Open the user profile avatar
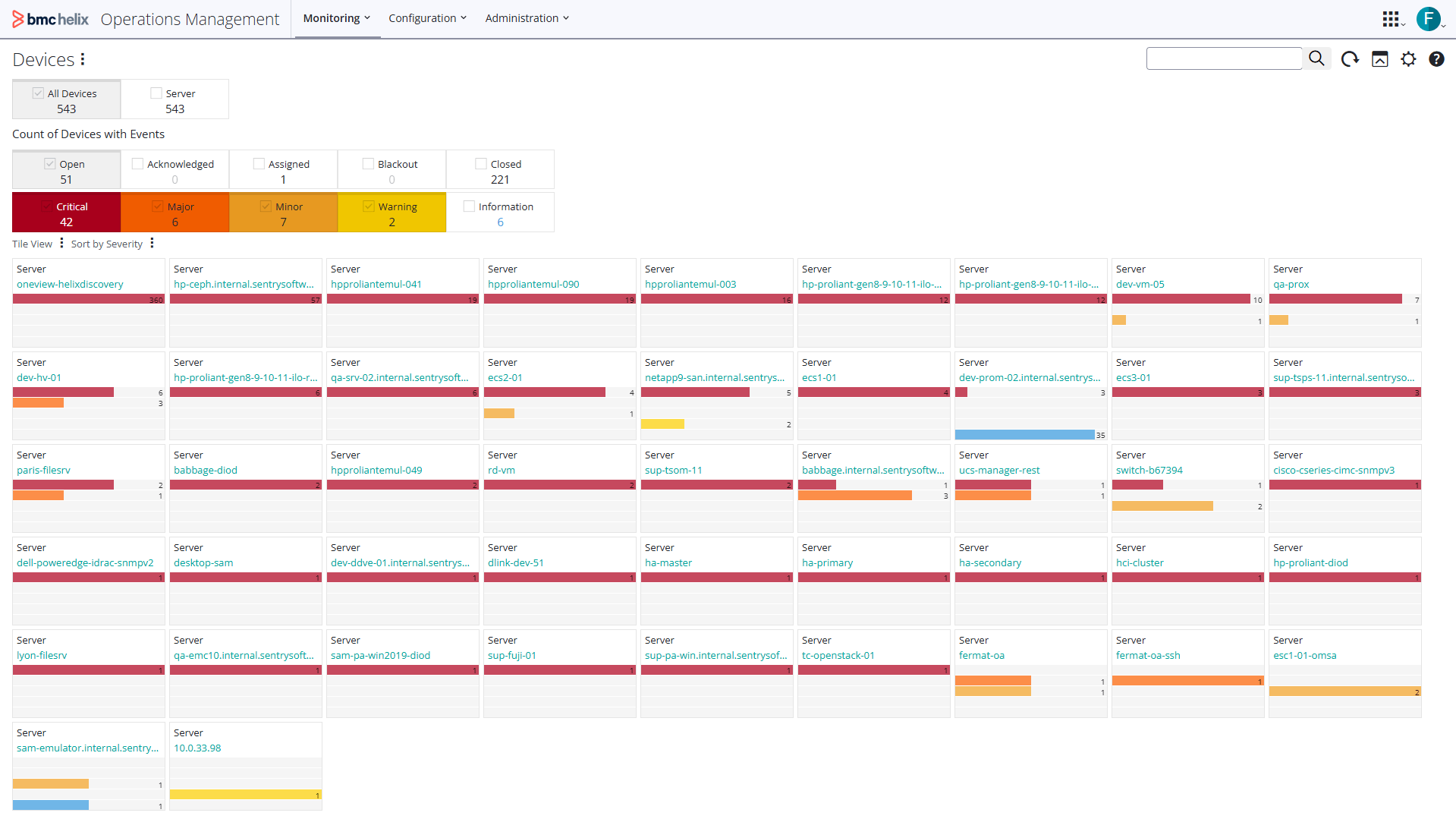1456x819 pixels. pos(1428,19)
